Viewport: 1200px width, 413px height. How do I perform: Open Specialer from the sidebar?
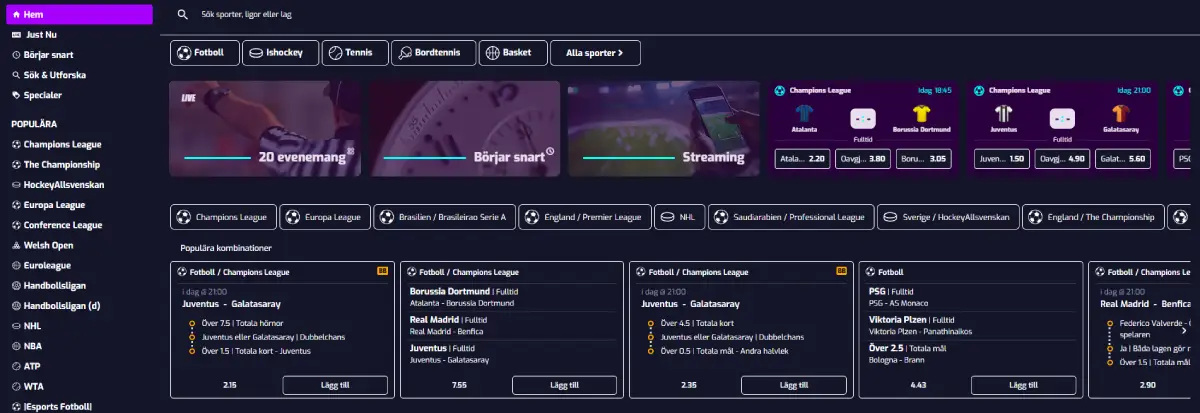[43, 95]
